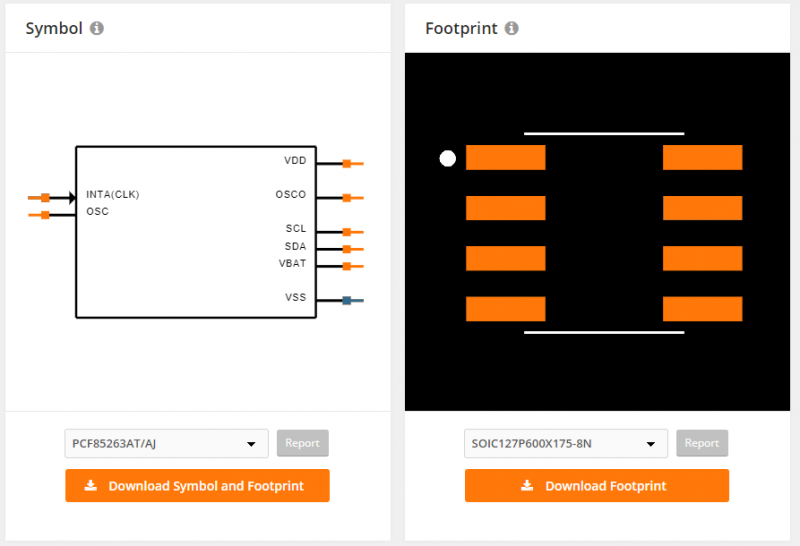Select the bottom-right orange footprint pad
This screenshot has width=800, height=546.
click(702, 309)
